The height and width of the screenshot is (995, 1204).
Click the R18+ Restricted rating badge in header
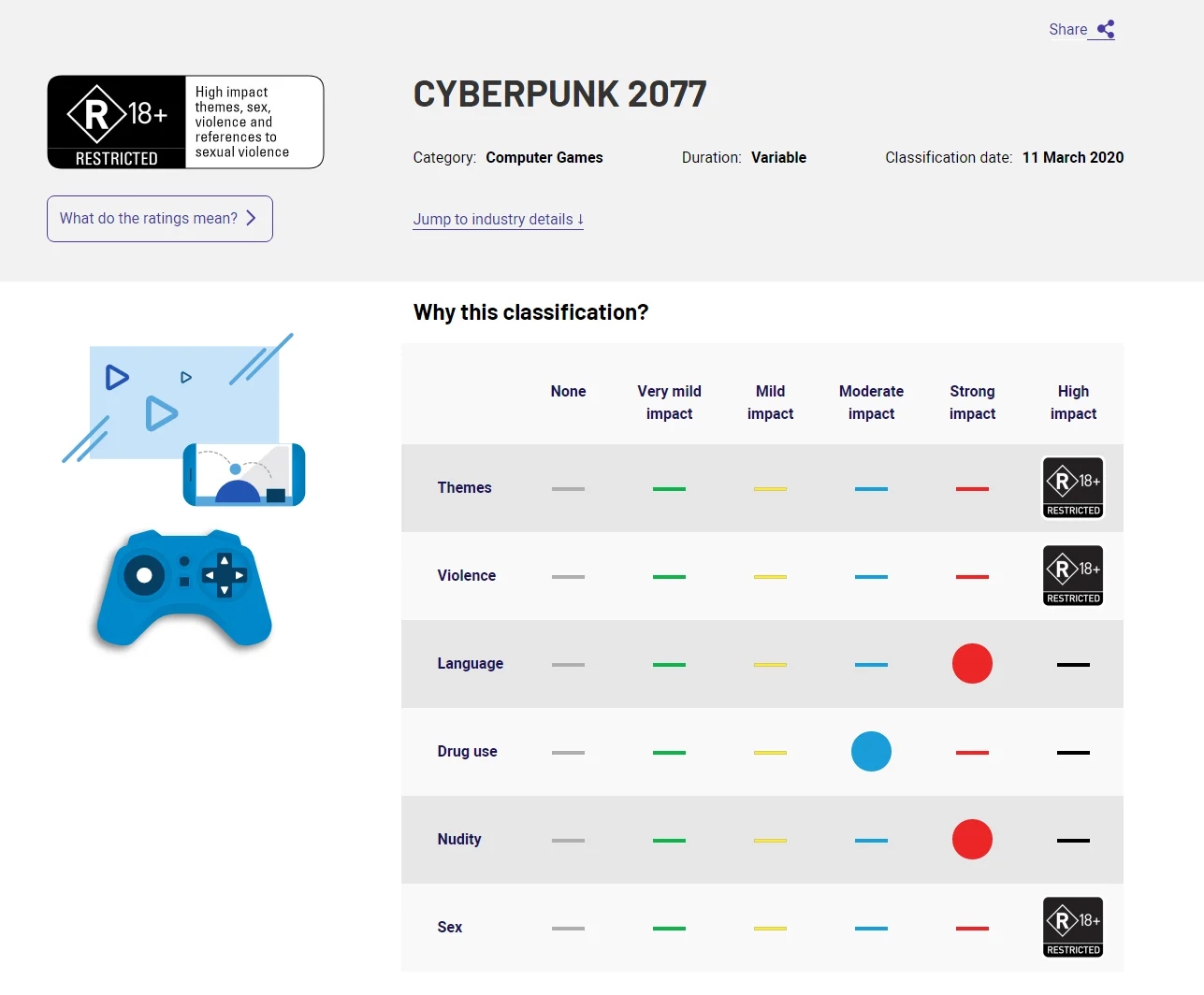click(x=117, y=123)
